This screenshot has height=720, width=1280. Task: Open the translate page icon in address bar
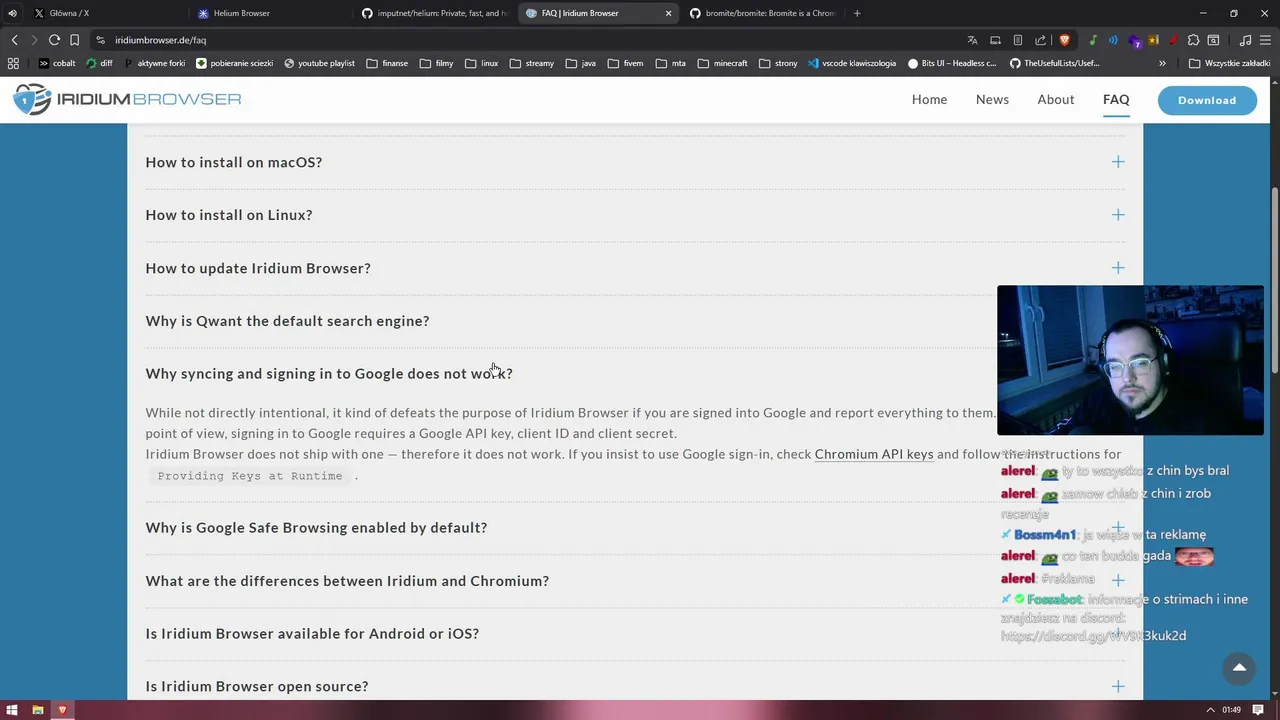tap(972, 40)
